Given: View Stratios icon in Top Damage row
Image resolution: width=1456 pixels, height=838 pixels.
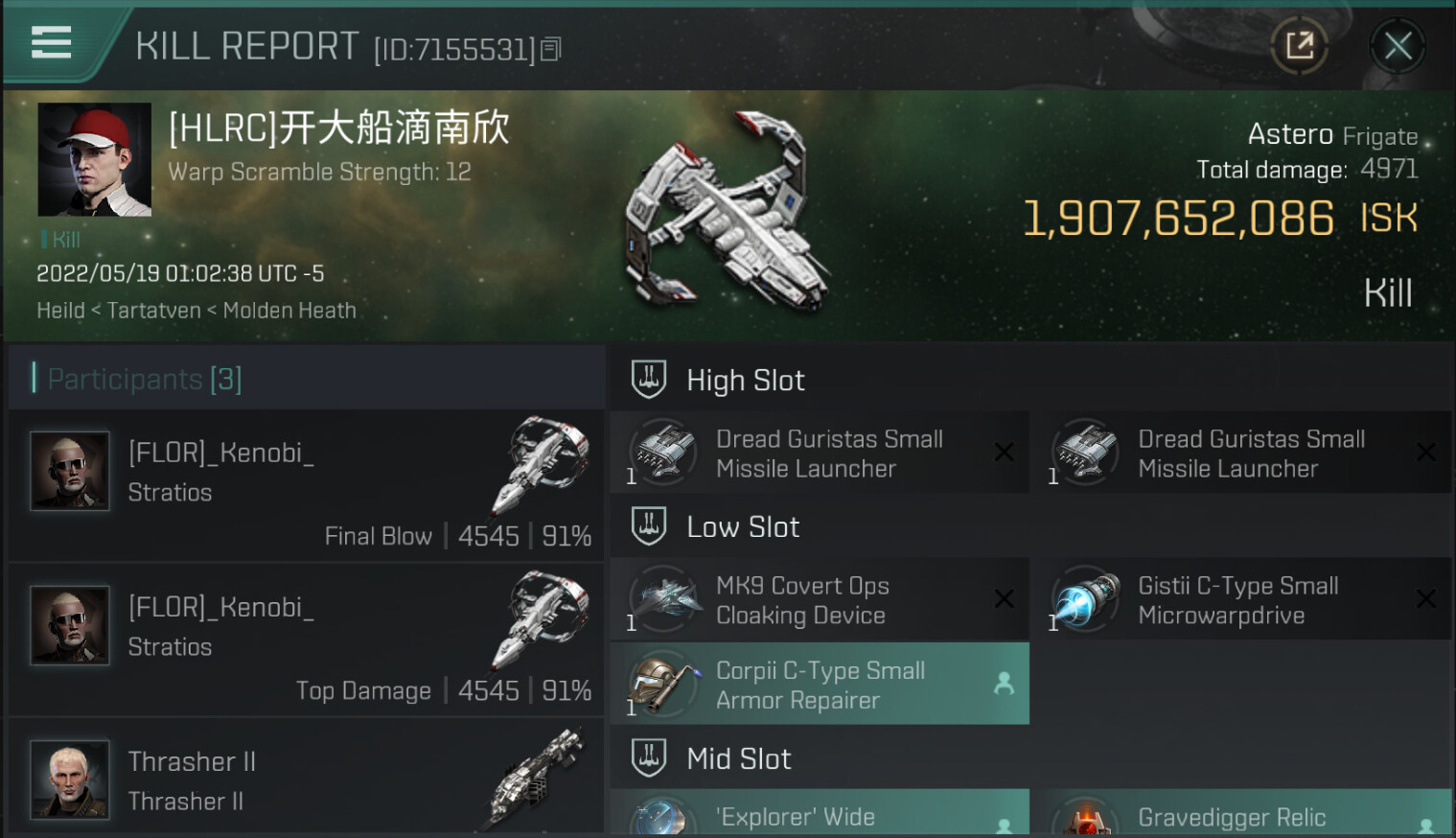Looking at the screenshot, I should [540, 621].
